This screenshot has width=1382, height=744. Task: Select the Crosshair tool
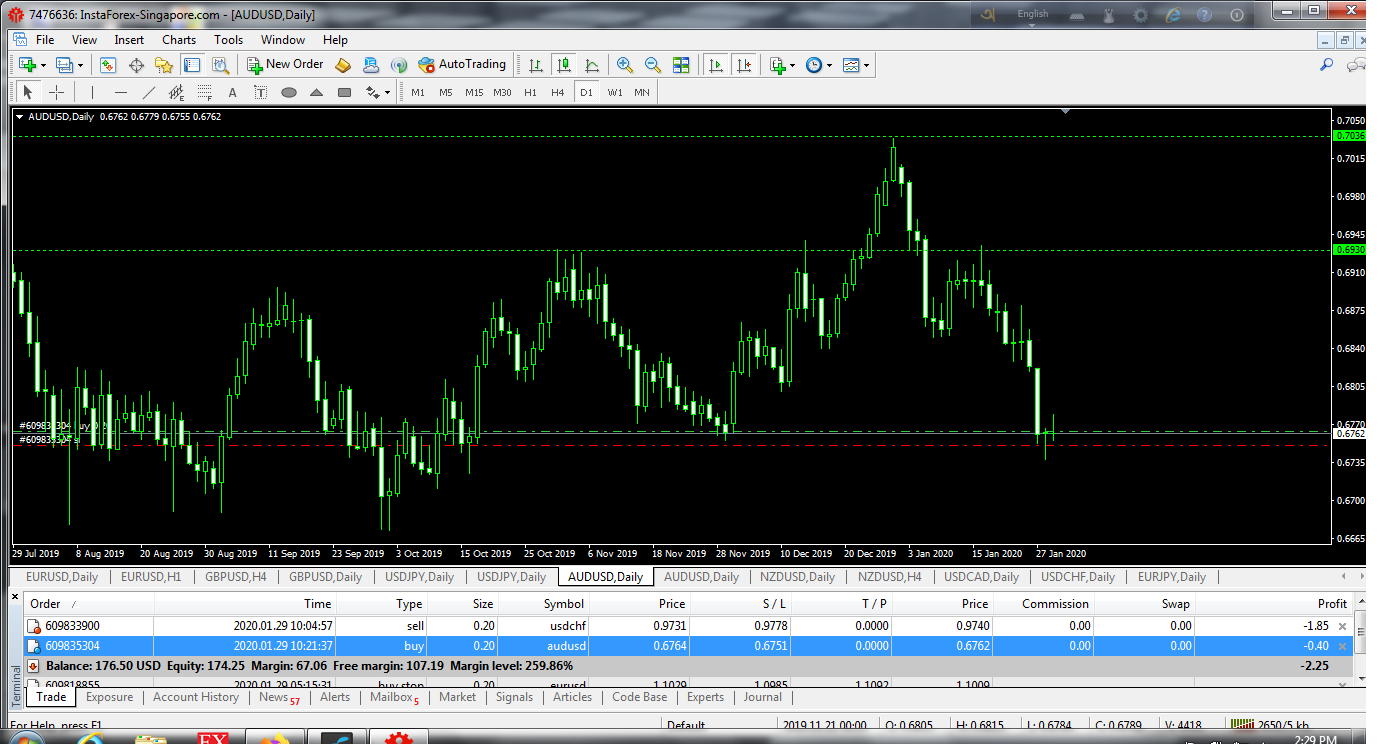click(x=57, y=92)
